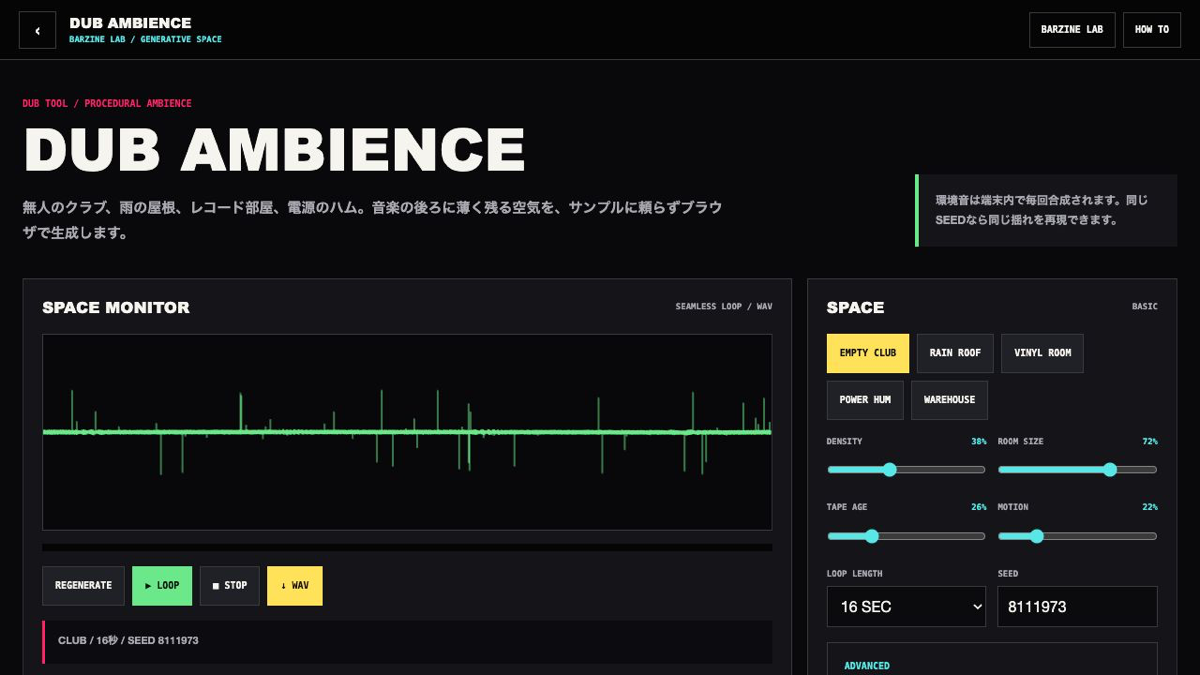1200x675 pixels.
Task: Open the BARZINE LAB button
Action: point(1072,30)
